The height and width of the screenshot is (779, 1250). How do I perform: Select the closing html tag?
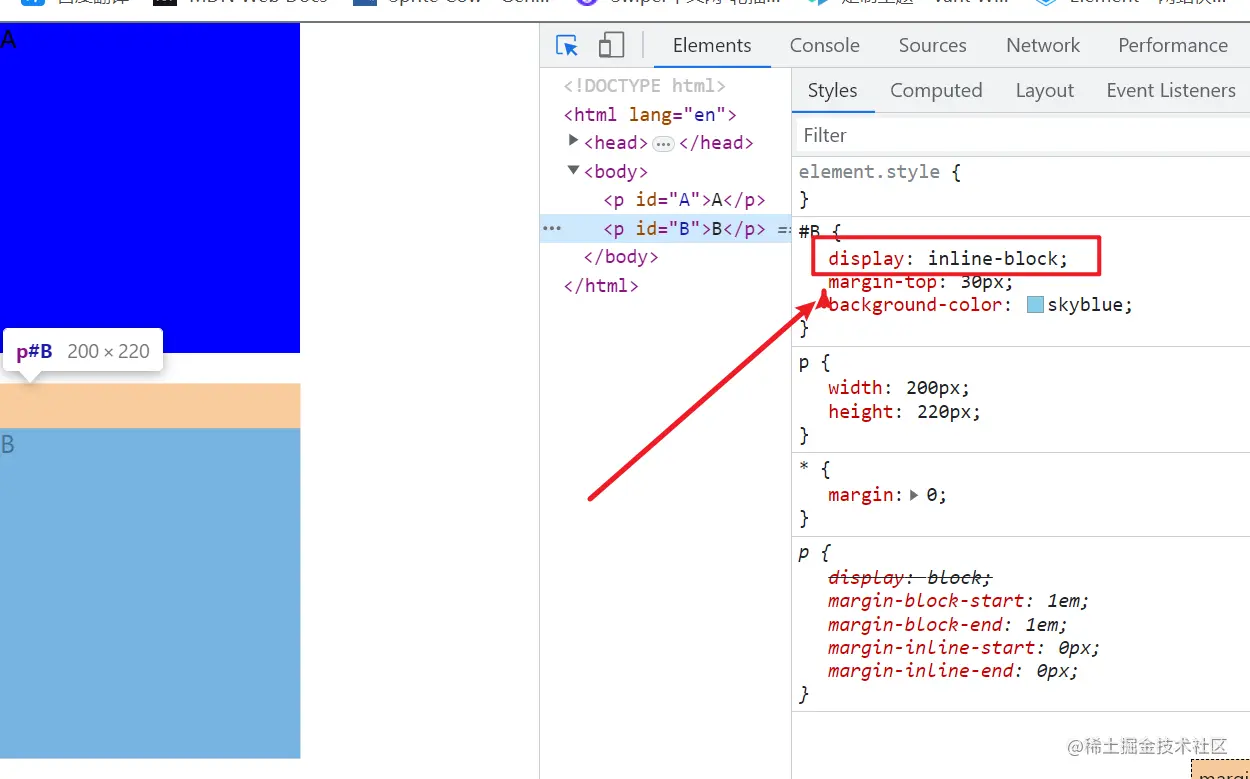[601, 286]
